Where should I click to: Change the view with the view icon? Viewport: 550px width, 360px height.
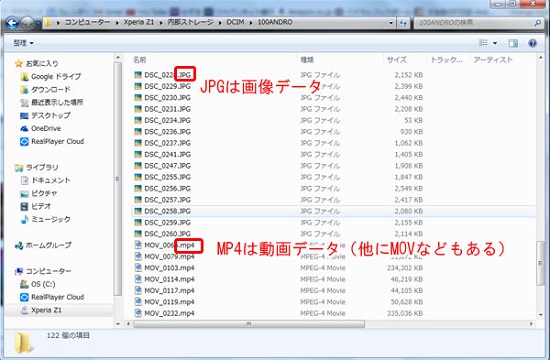tap(483, 43)
